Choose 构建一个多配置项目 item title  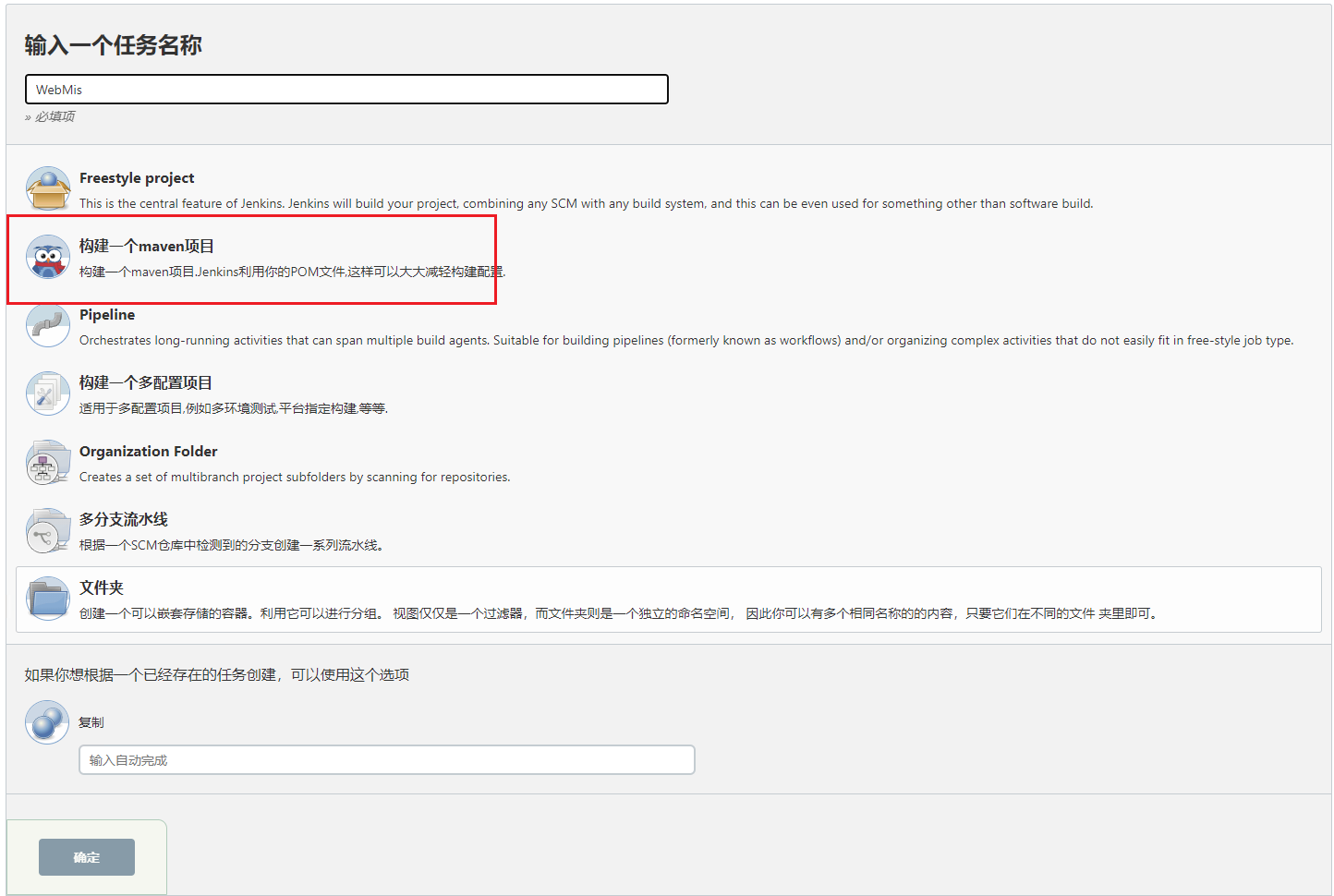click(x=146, y=382)
